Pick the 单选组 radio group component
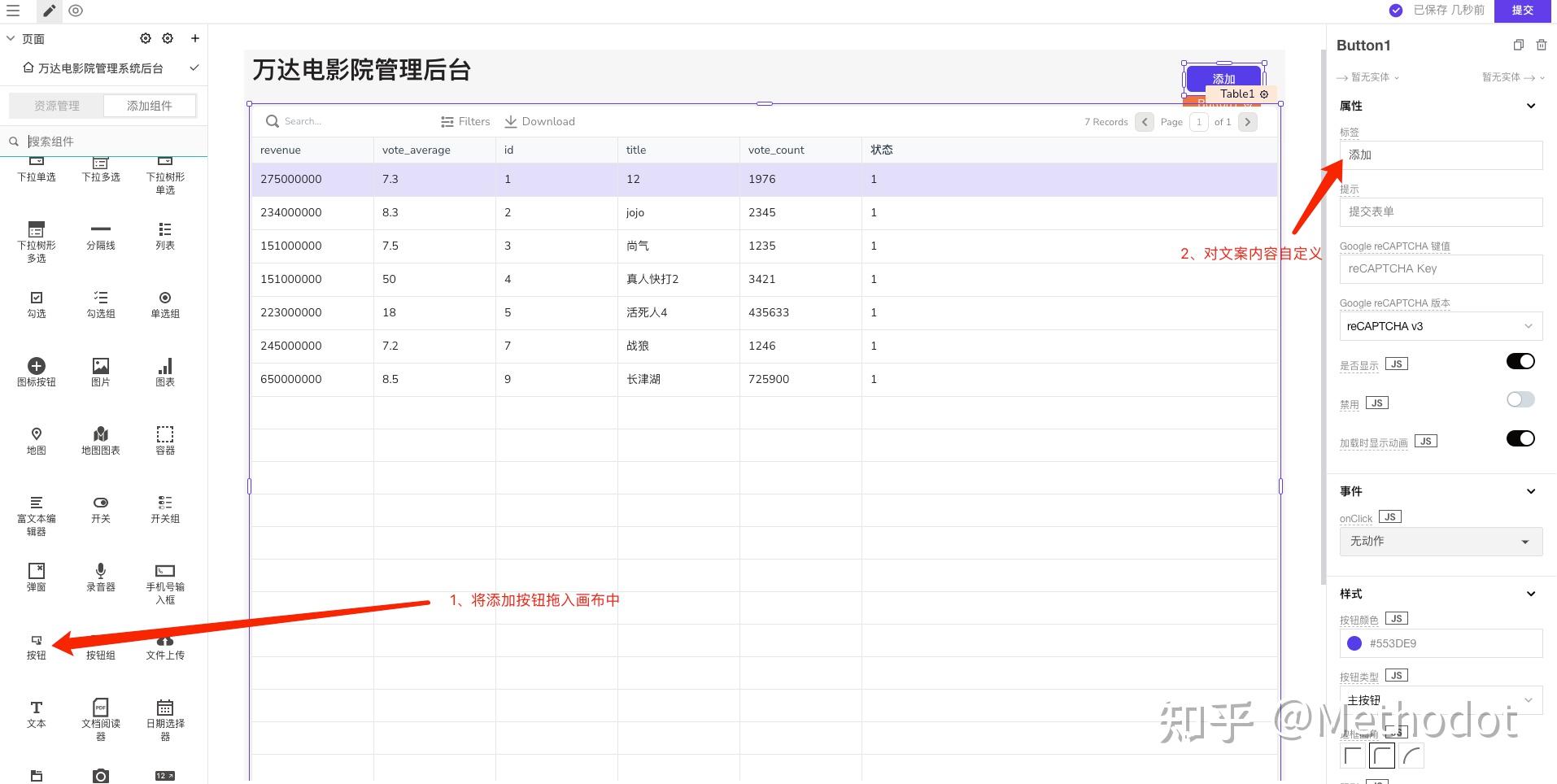1557x784 pixels. 165,304
